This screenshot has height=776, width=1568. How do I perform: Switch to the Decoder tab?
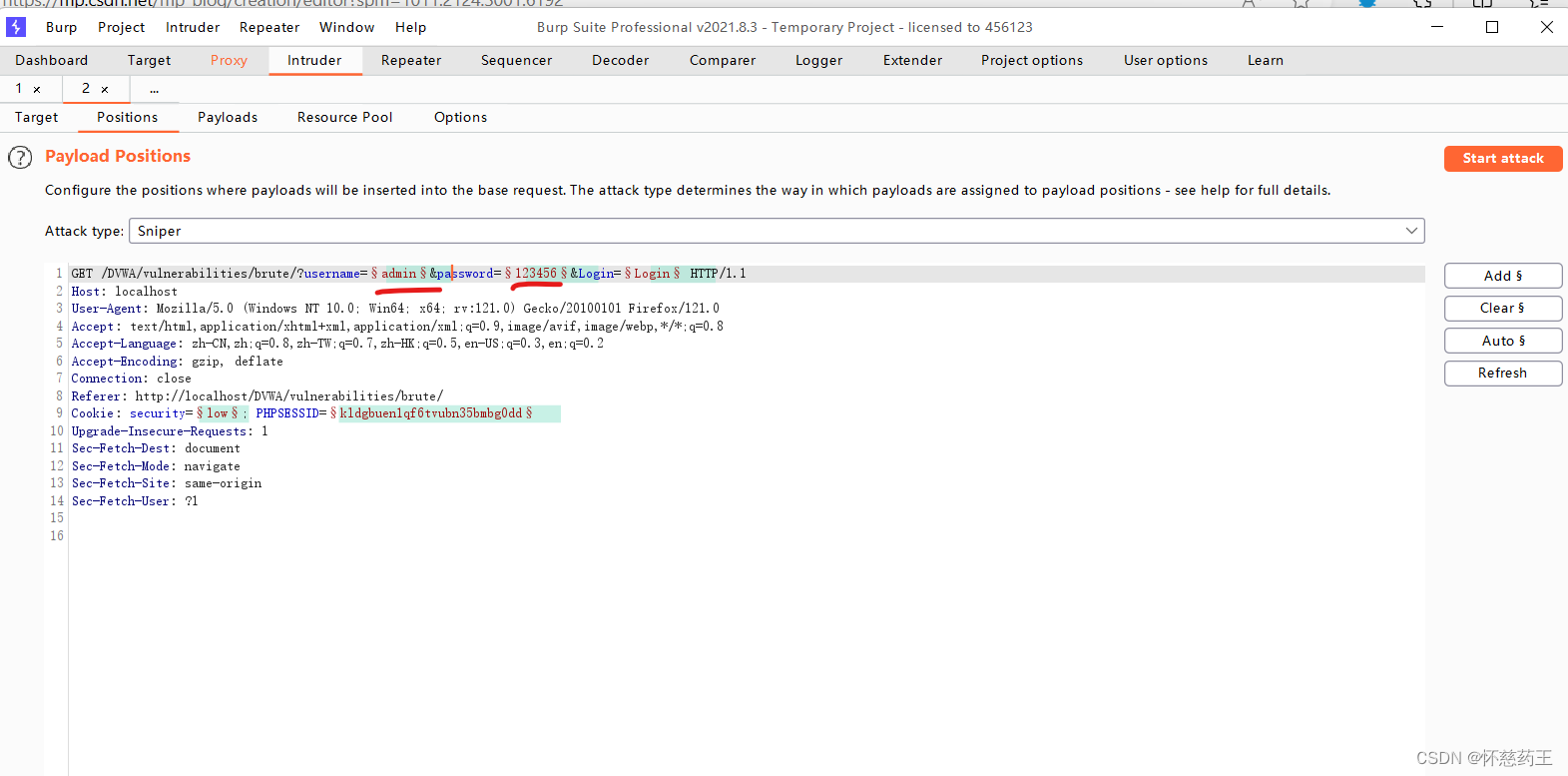tap(620, 60)
